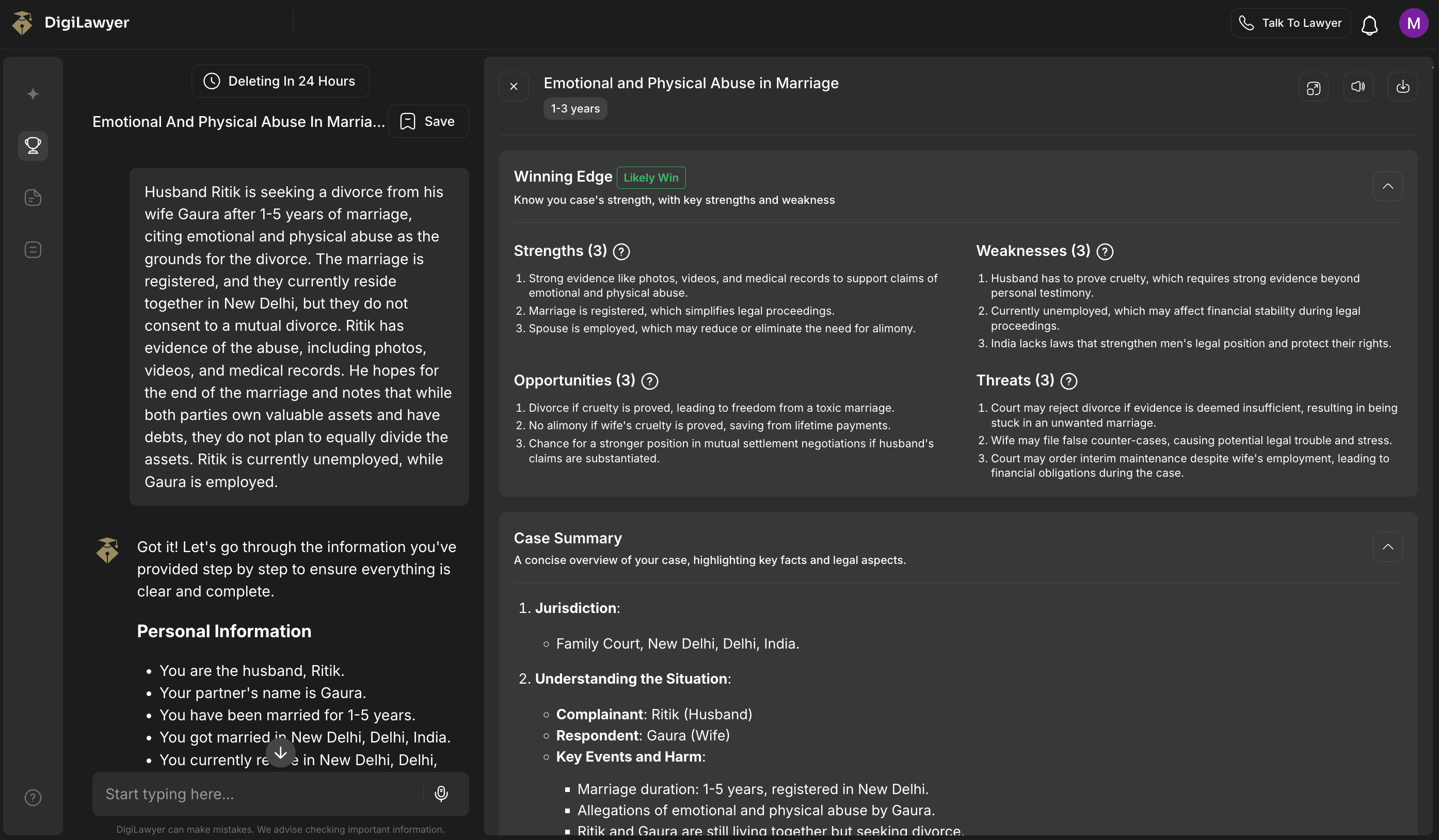
Task: Expand the report panel to full view
Action: (1314, 87)
